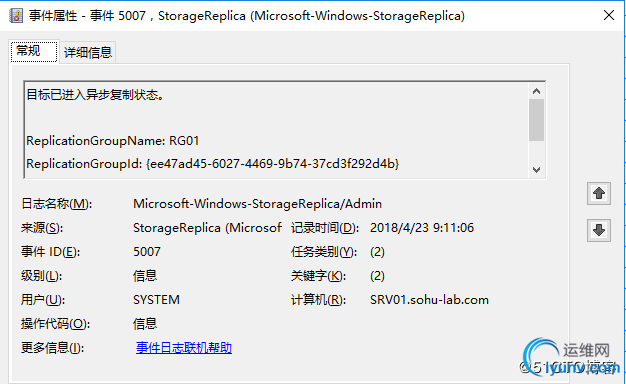Click the event ID value 5007
Viewport: 626px width, 384px height.
click(147, 252)
